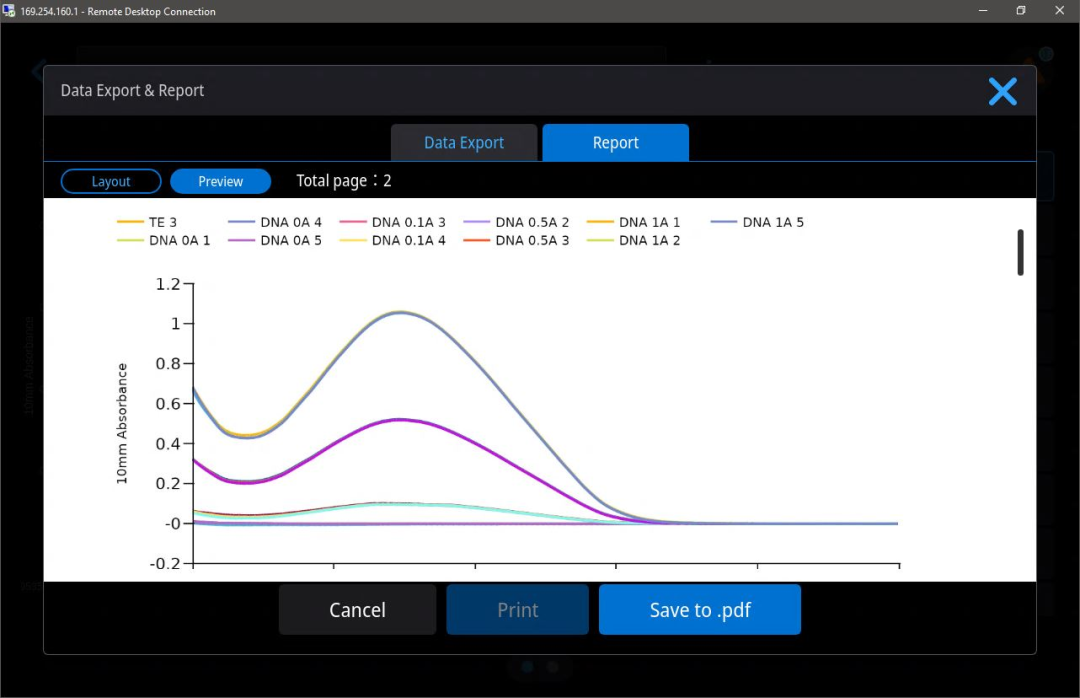Click the report preview scrollbar thumb

click(x=1020, y=252)
